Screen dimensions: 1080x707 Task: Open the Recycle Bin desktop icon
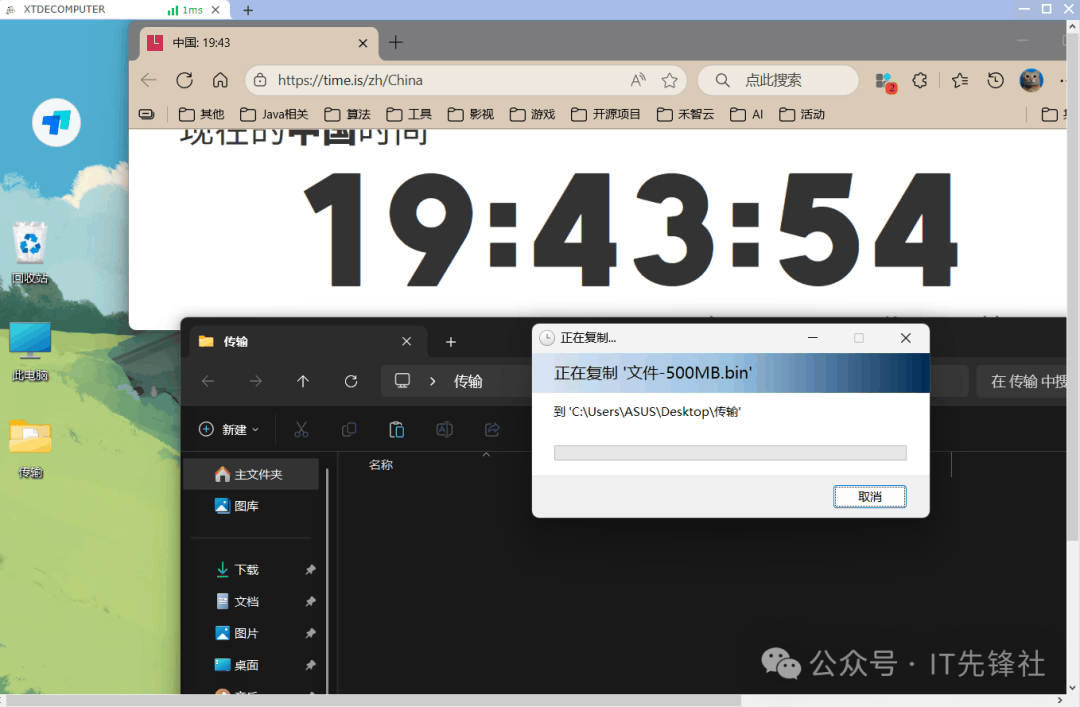point(31,244)
